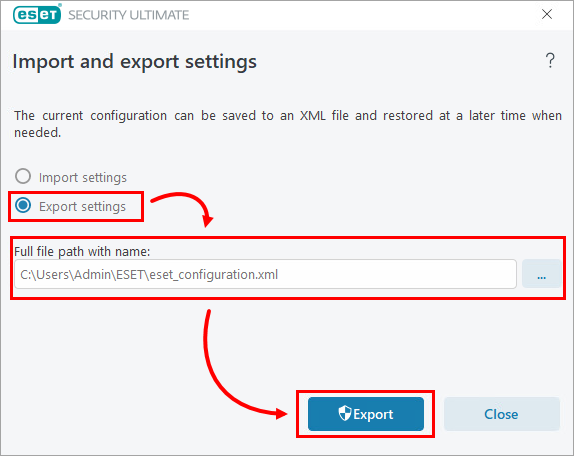Click the 'Import and export settings' heading

(x=135, y=61)
